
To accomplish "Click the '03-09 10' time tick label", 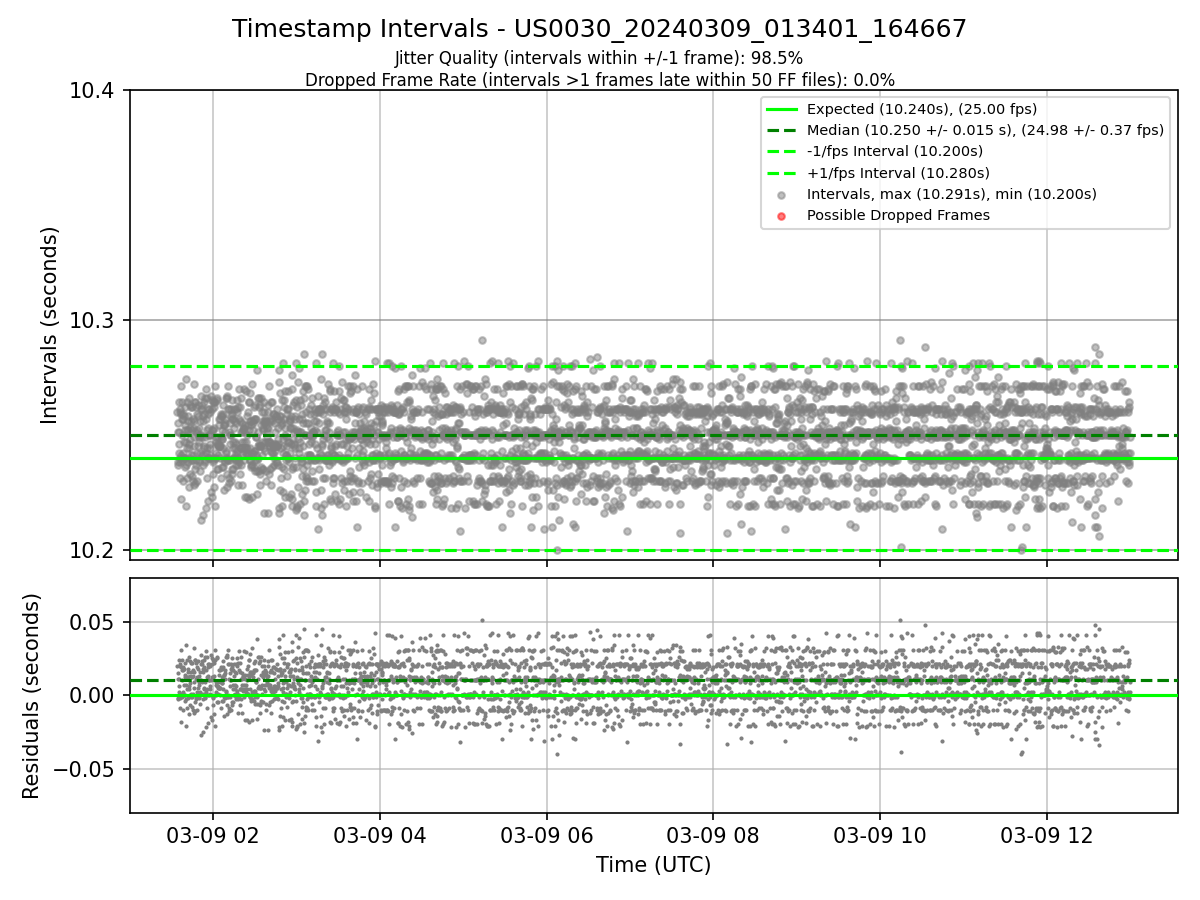I will 880,835.
